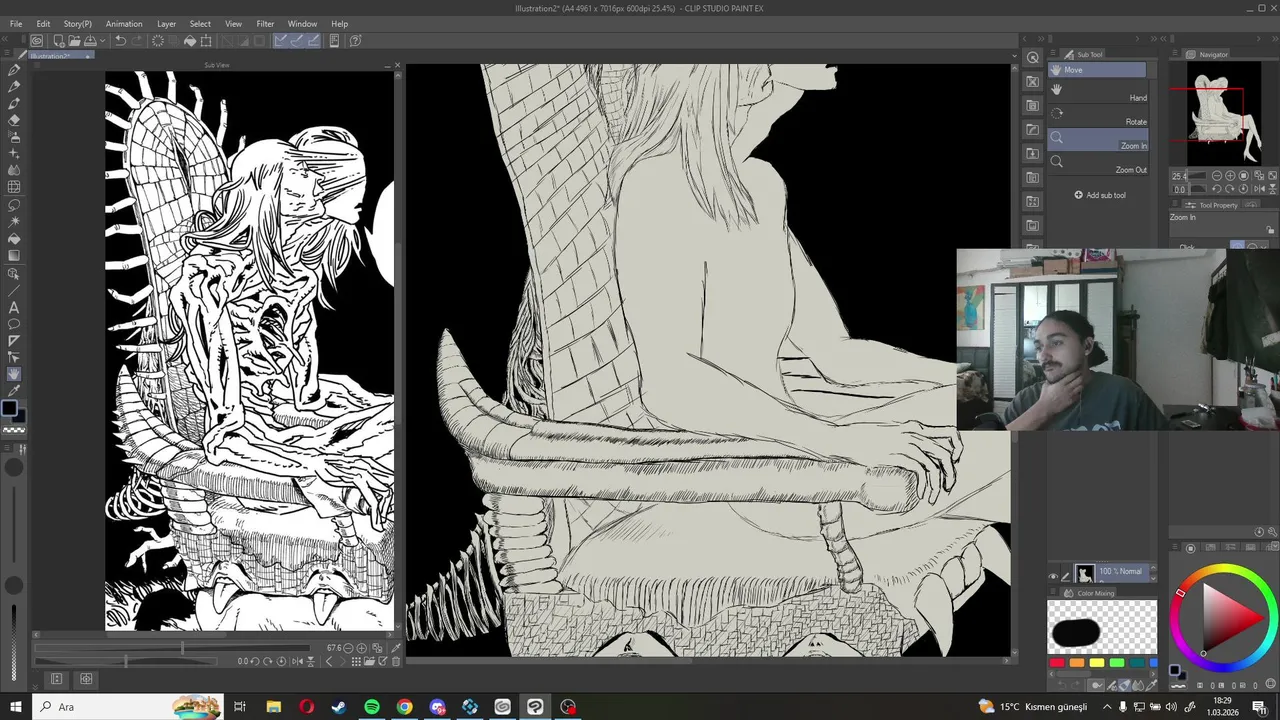Open Spotify from the taskbar
This screenshot has width=1280, height=720.
point(372,707)
